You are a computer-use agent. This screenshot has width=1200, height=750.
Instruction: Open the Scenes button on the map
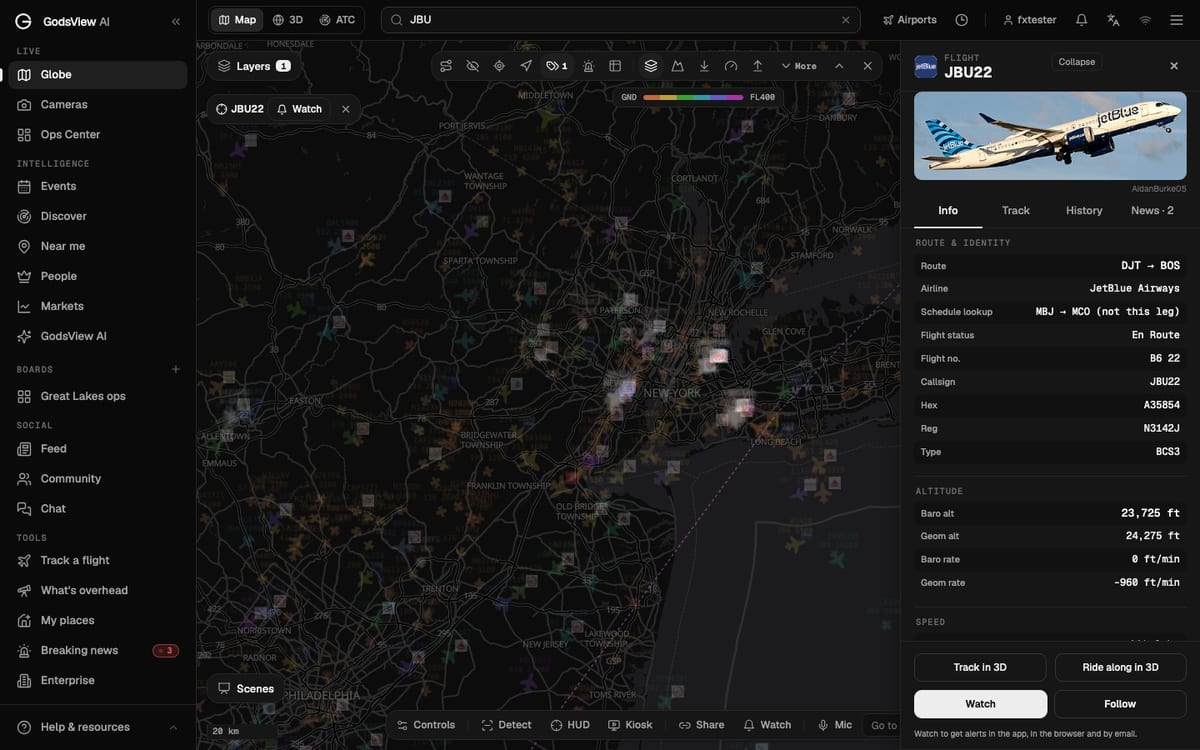pos(246,688)
